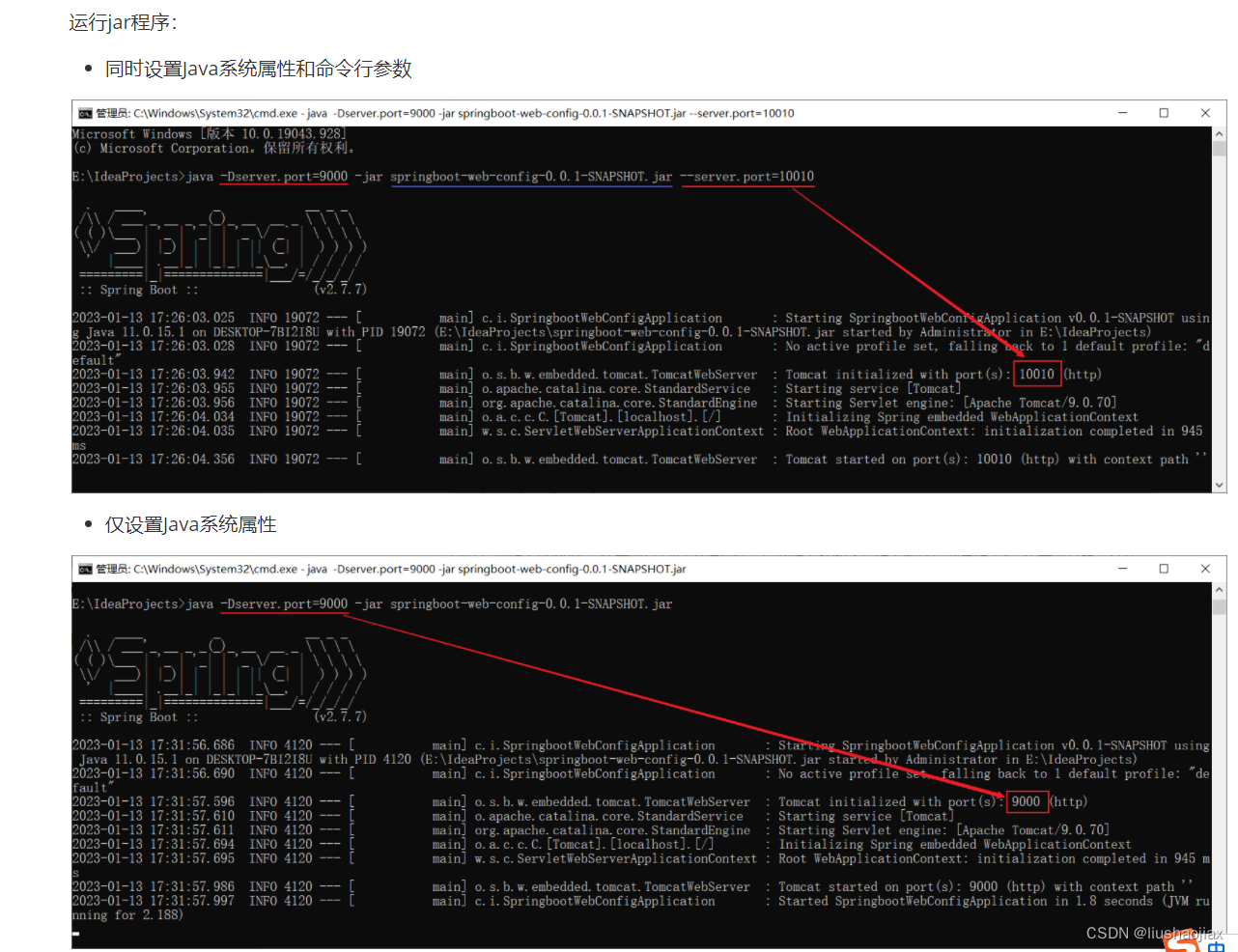The width and height of the screenshot is (1238, 952).
Task: Click the scroll-down arrow in first console
Action: point(1219,486)
